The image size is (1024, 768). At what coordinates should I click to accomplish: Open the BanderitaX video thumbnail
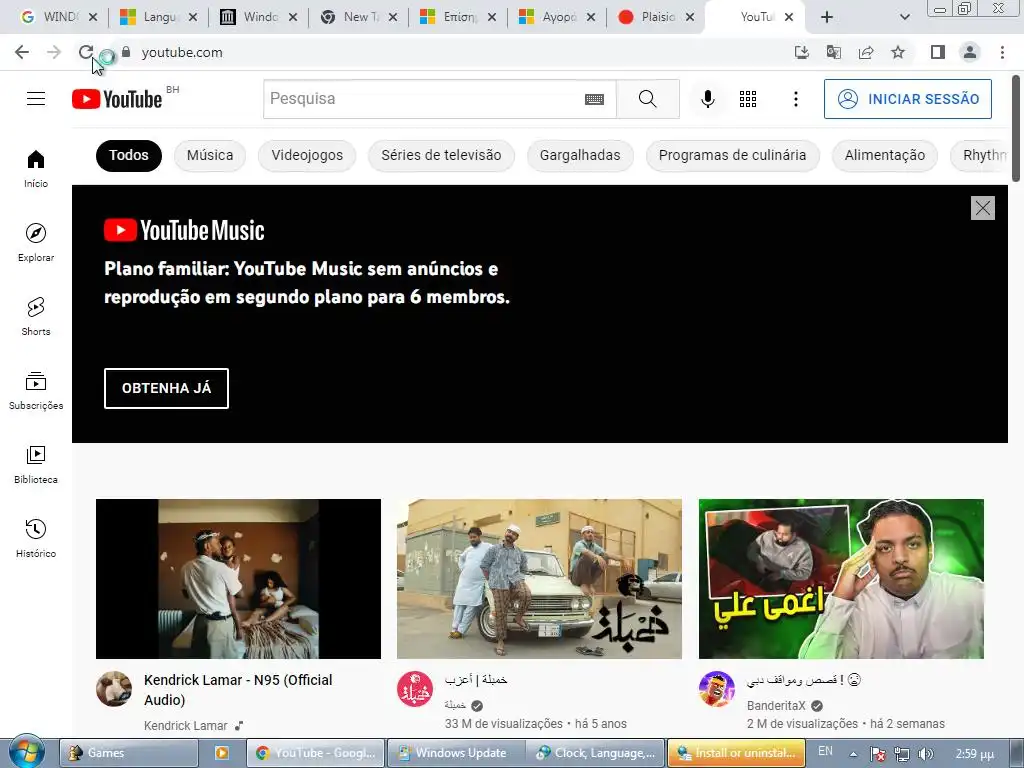point(841,579)
